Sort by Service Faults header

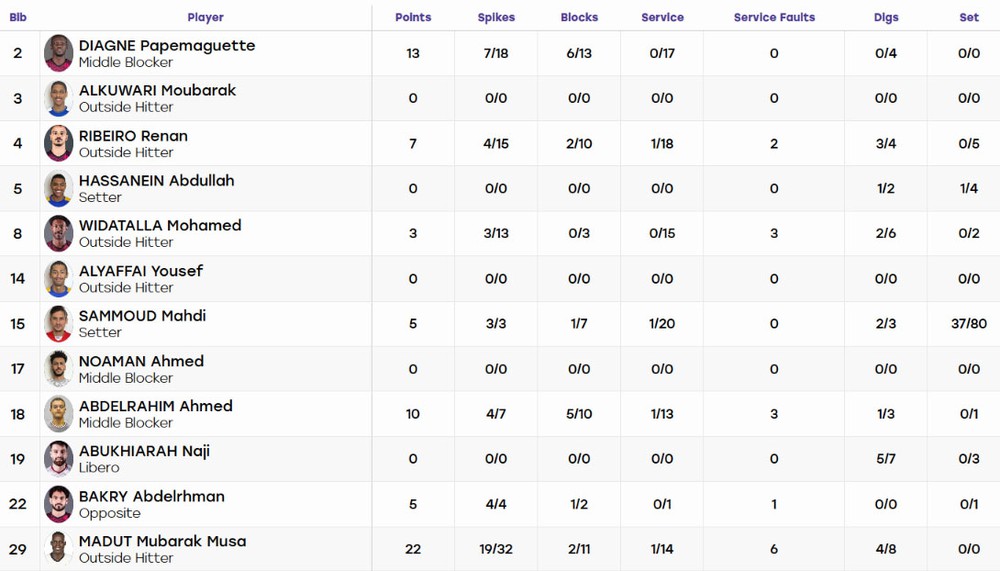click(774, 17)
